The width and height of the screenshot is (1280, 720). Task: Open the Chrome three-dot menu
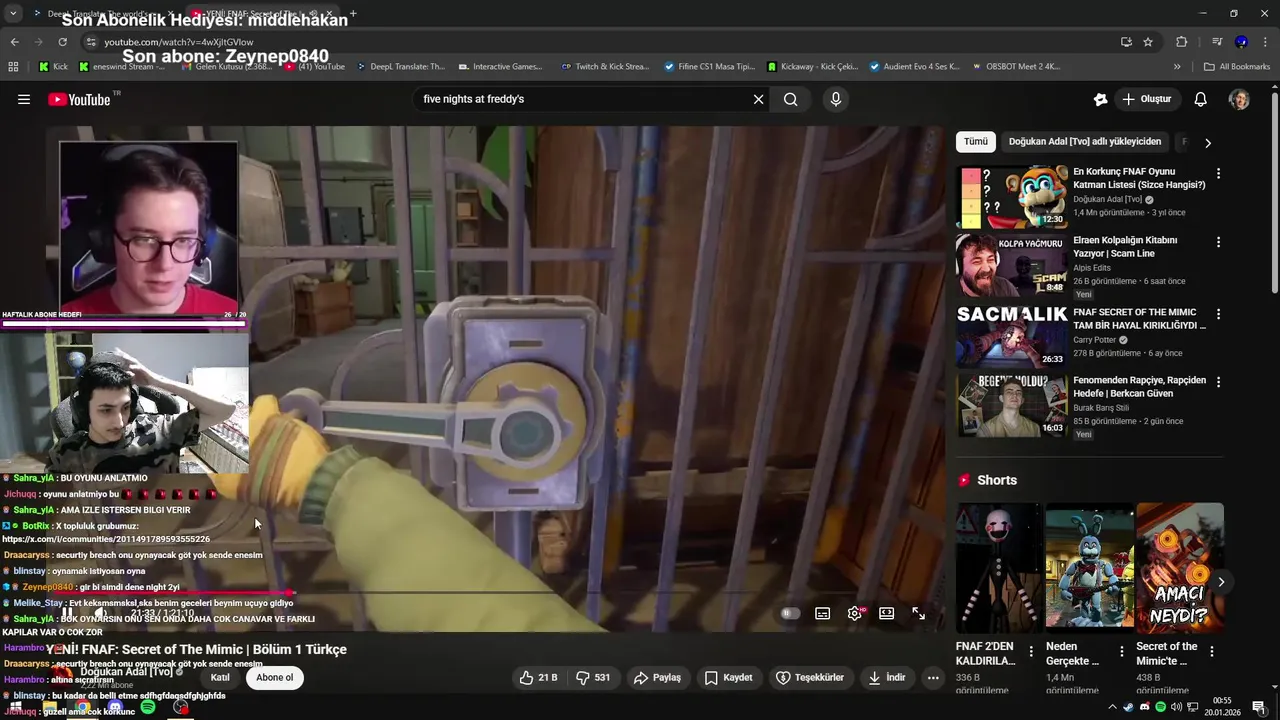pos(1266,42)
